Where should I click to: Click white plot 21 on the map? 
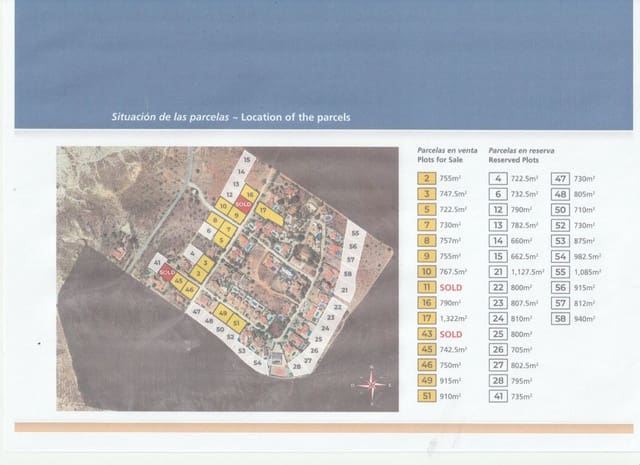point(345,290)
